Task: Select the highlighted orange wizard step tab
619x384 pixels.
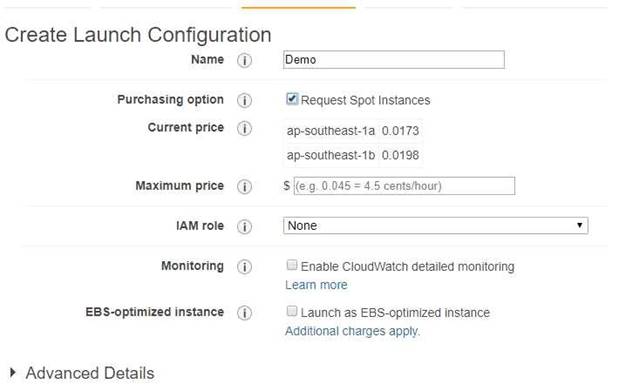Action: pos(298,7)
